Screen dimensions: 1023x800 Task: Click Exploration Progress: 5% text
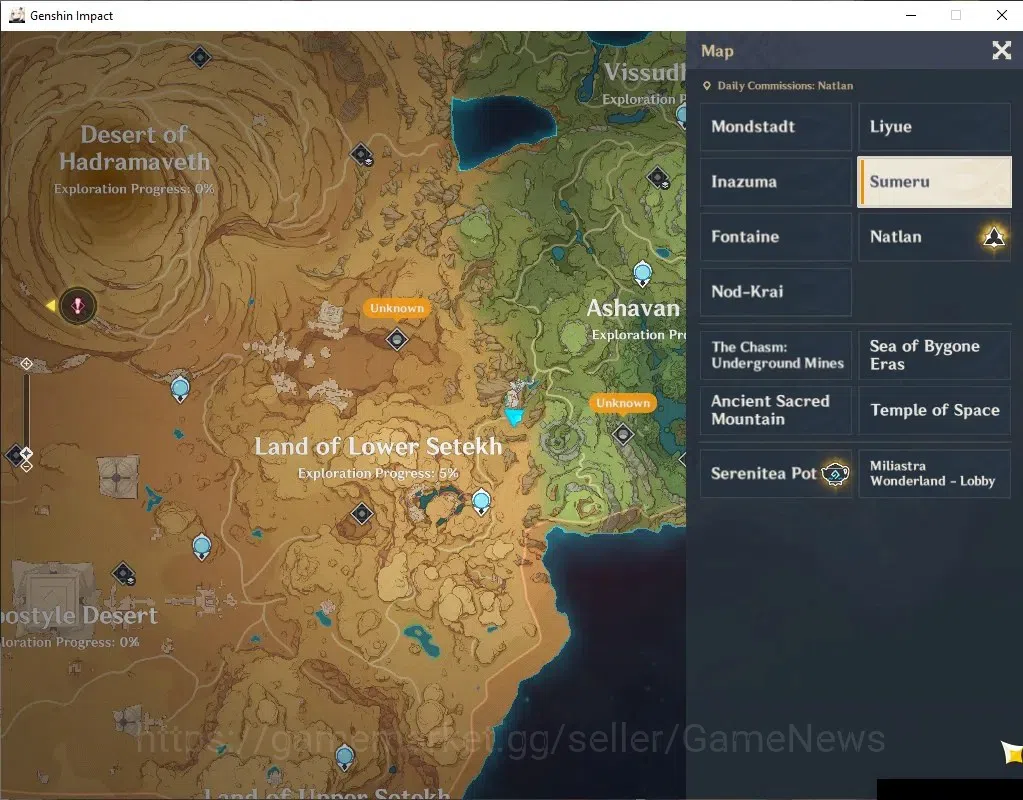[378, 473]
